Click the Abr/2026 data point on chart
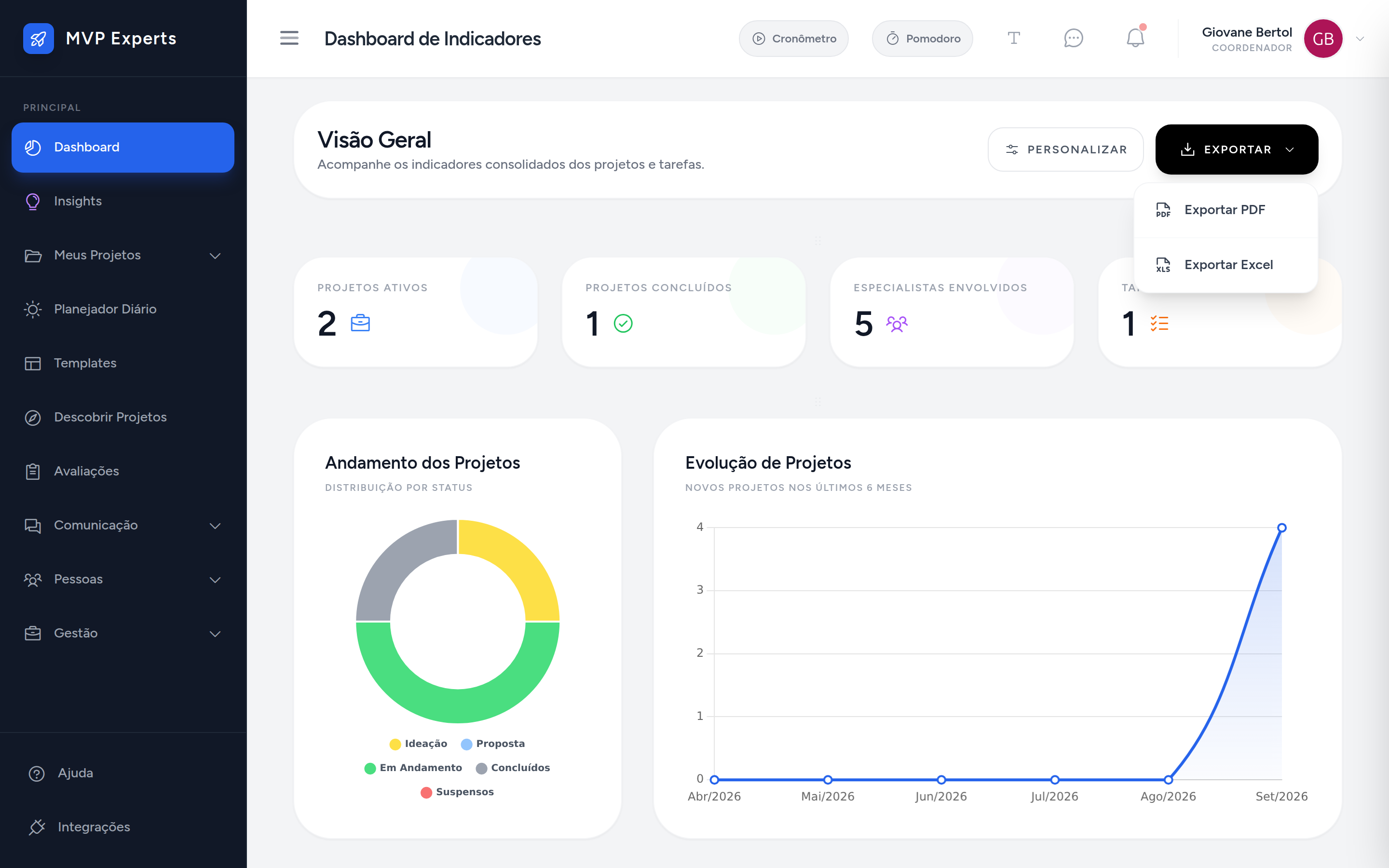1389x868 pixels. (714, 780)
